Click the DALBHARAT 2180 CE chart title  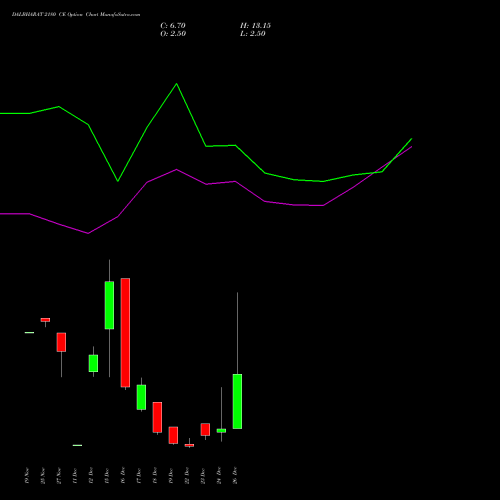(76, 15)
